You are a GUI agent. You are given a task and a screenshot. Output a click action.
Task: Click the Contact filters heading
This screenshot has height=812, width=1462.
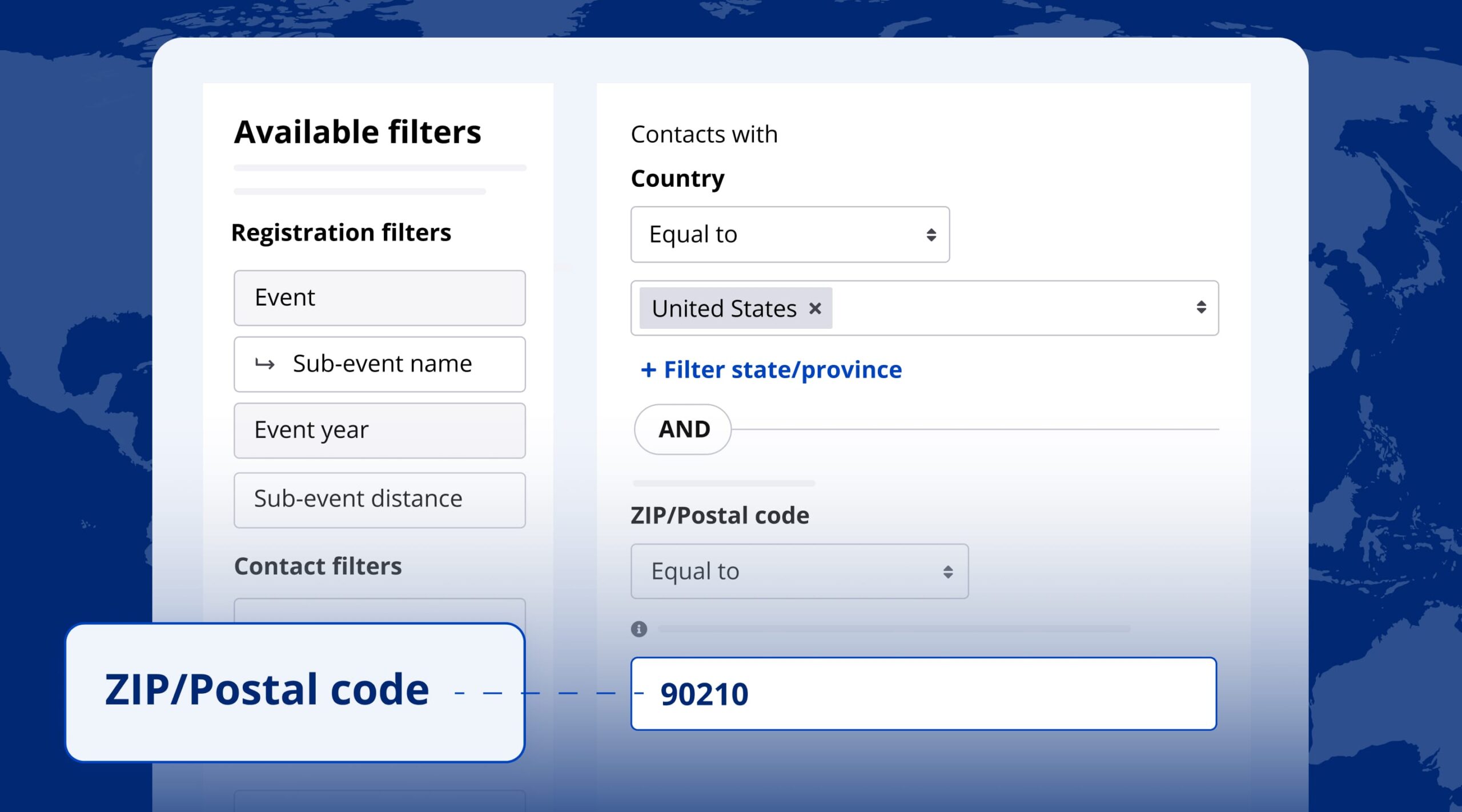tap(318, 566)
